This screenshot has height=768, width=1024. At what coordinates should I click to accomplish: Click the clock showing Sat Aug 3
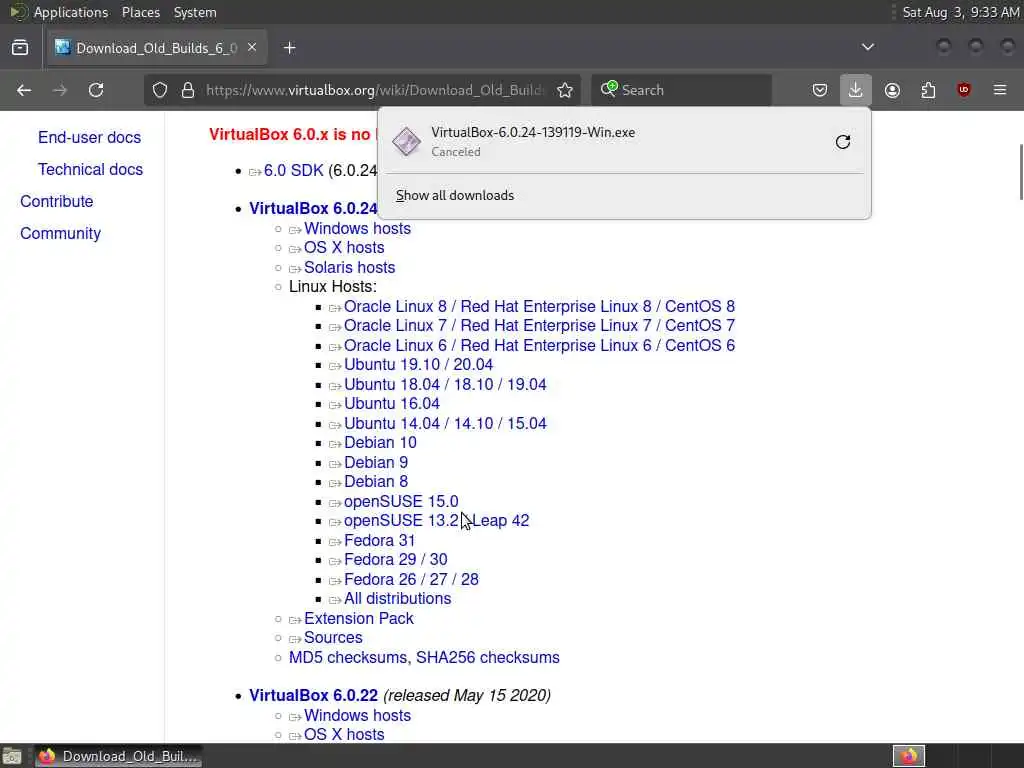click(960, 12)
